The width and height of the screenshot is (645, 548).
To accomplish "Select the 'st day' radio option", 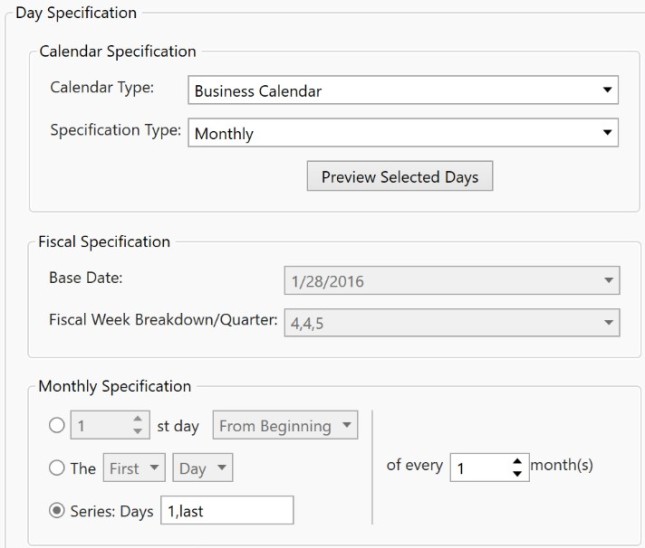I will [x=57, y=425].
